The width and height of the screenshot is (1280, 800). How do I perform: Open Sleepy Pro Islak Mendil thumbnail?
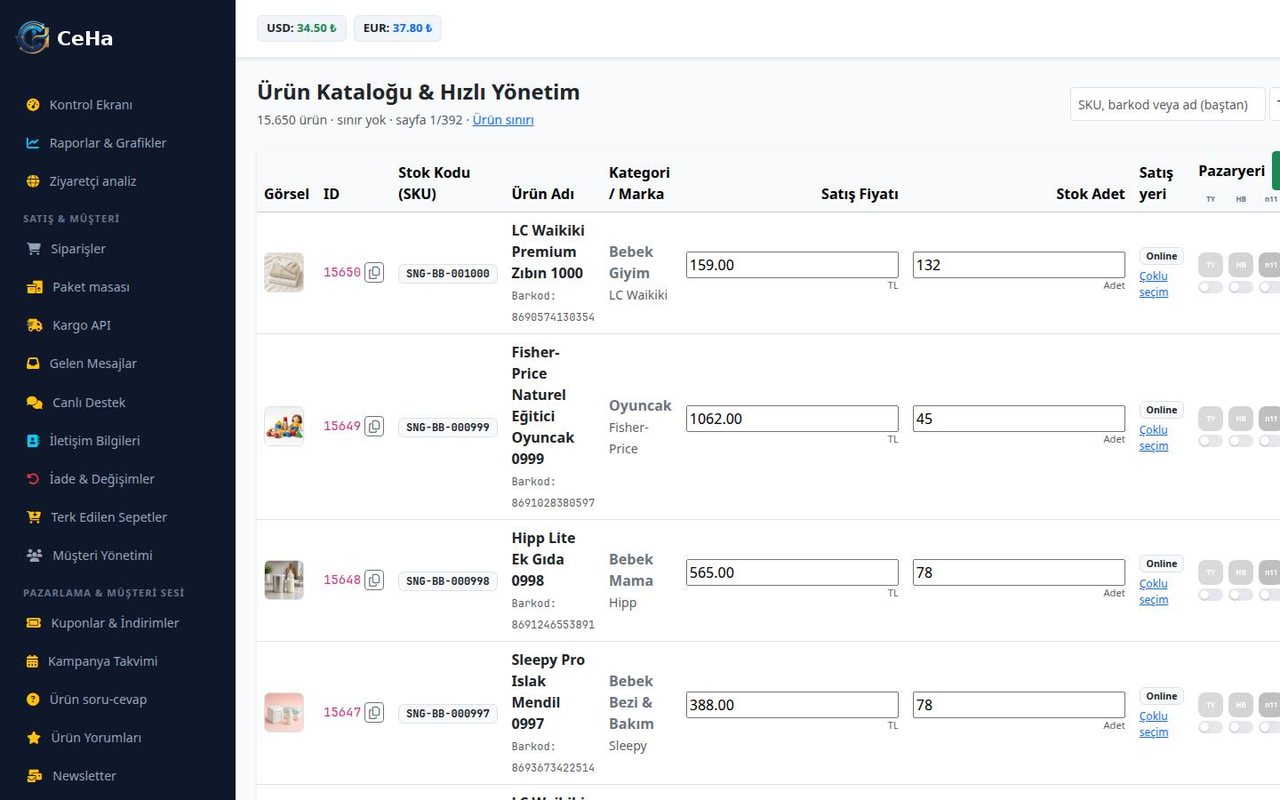point(284,712)
